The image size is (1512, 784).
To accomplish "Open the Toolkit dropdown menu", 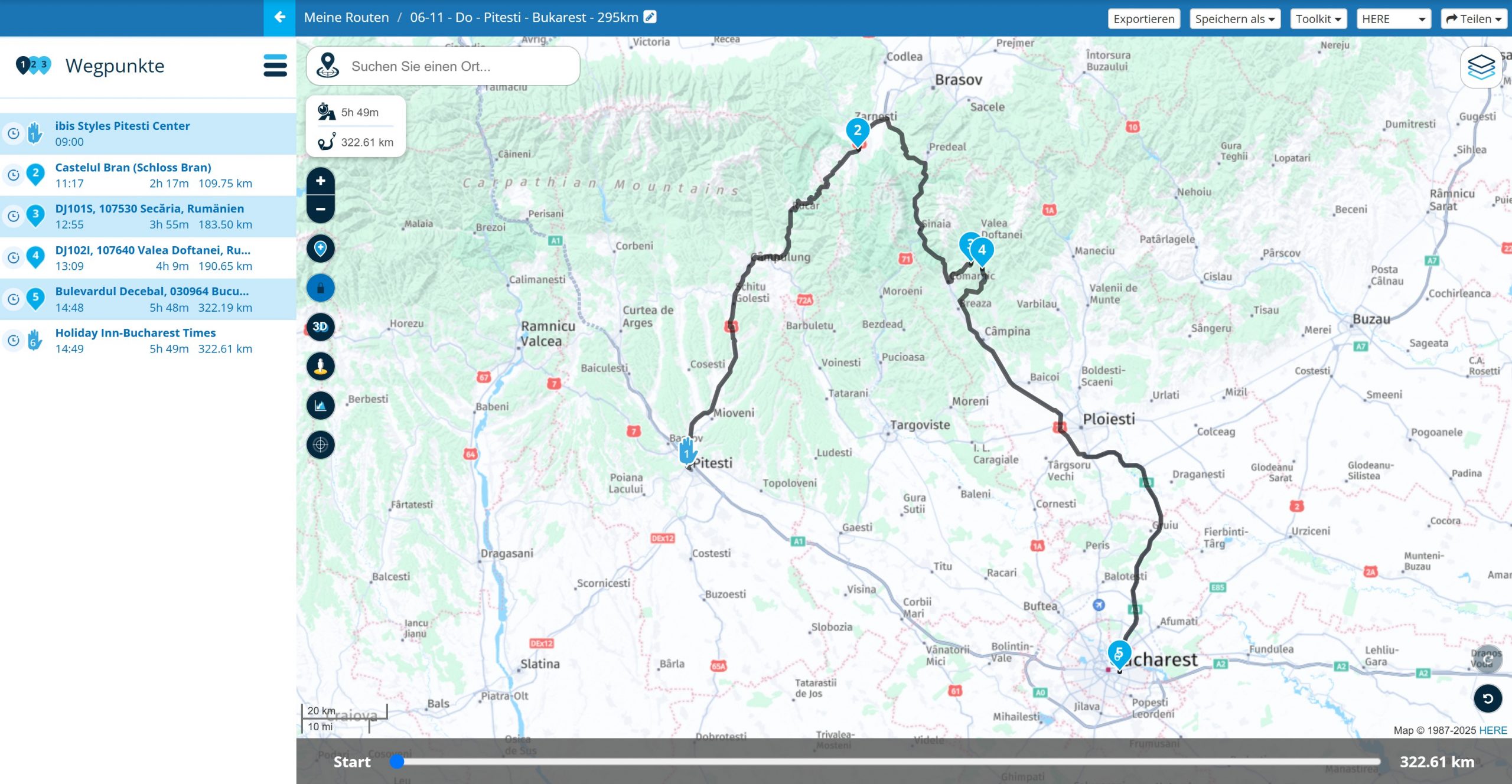I will [1318, 19].
